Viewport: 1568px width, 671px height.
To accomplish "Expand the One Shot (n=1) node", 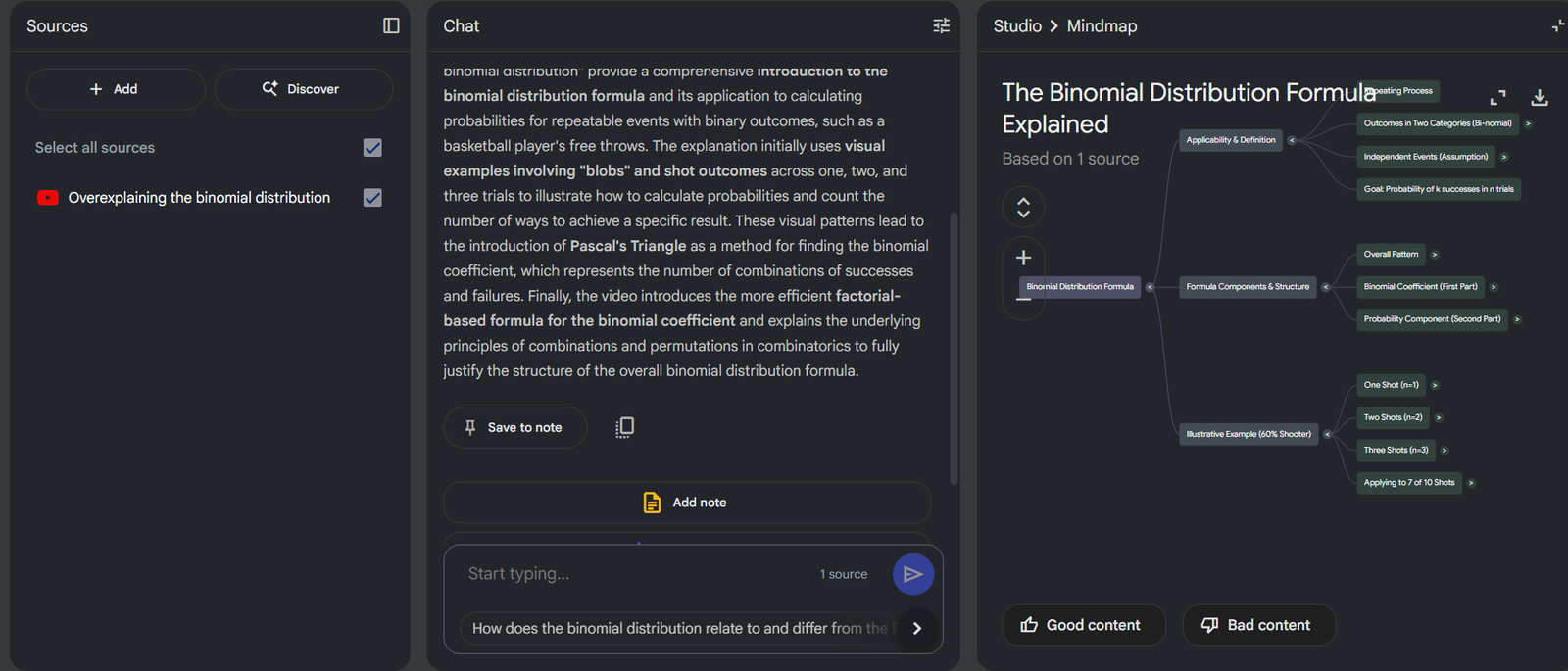I will click(1435, 385).
